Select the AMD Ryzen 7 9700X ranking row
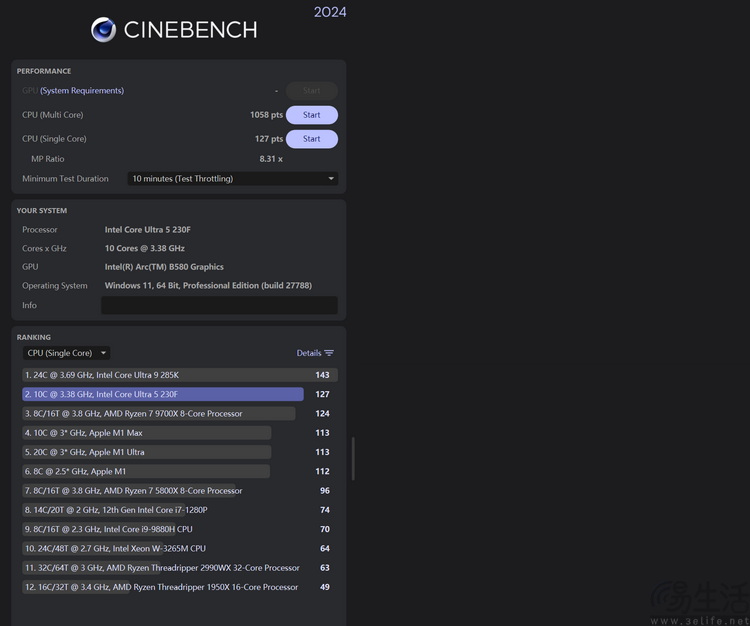The image size is (750, 626). [x=160, y=414]
